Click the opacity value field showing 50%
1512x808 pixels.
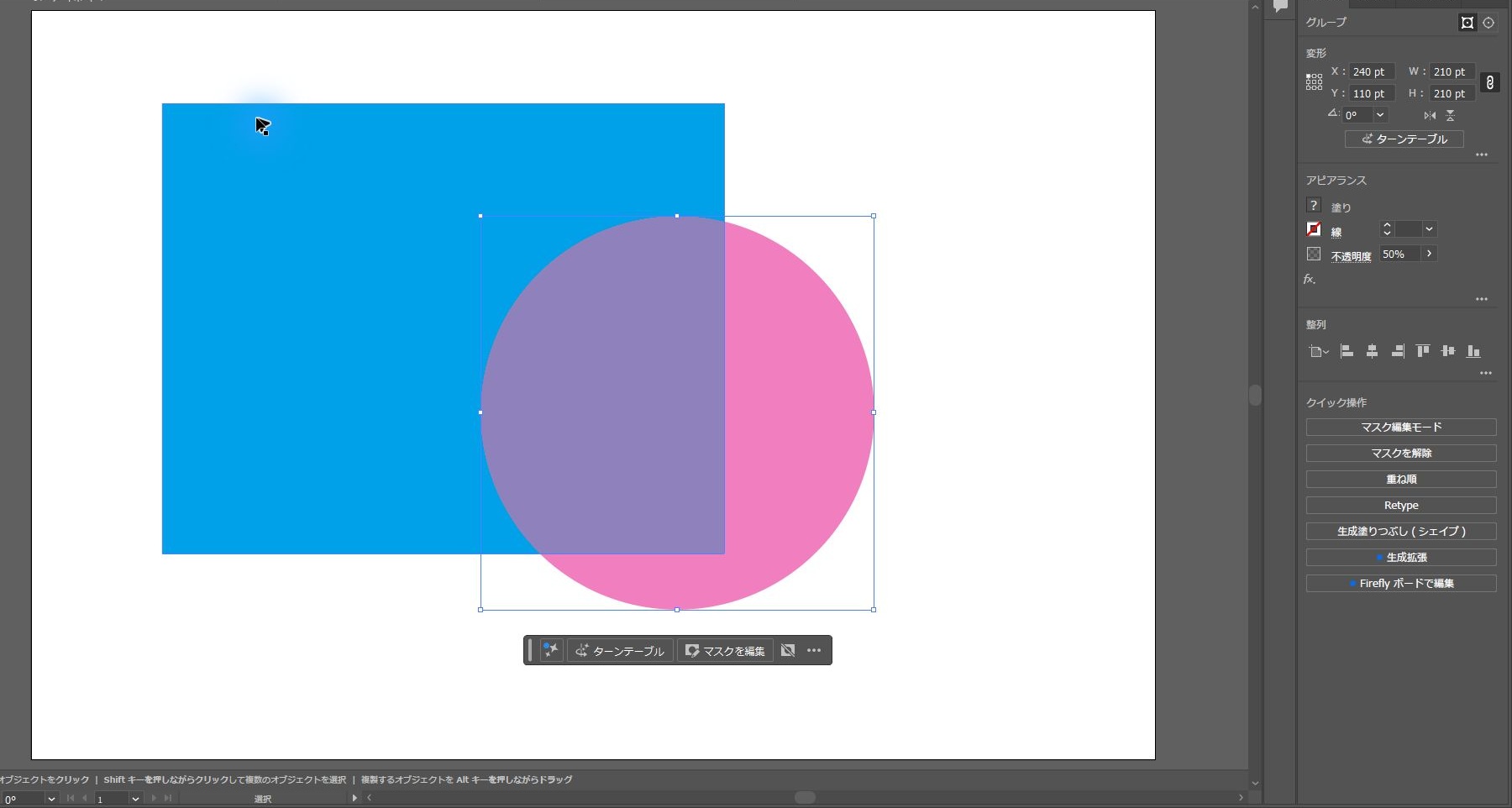(x=1399, y=254)
